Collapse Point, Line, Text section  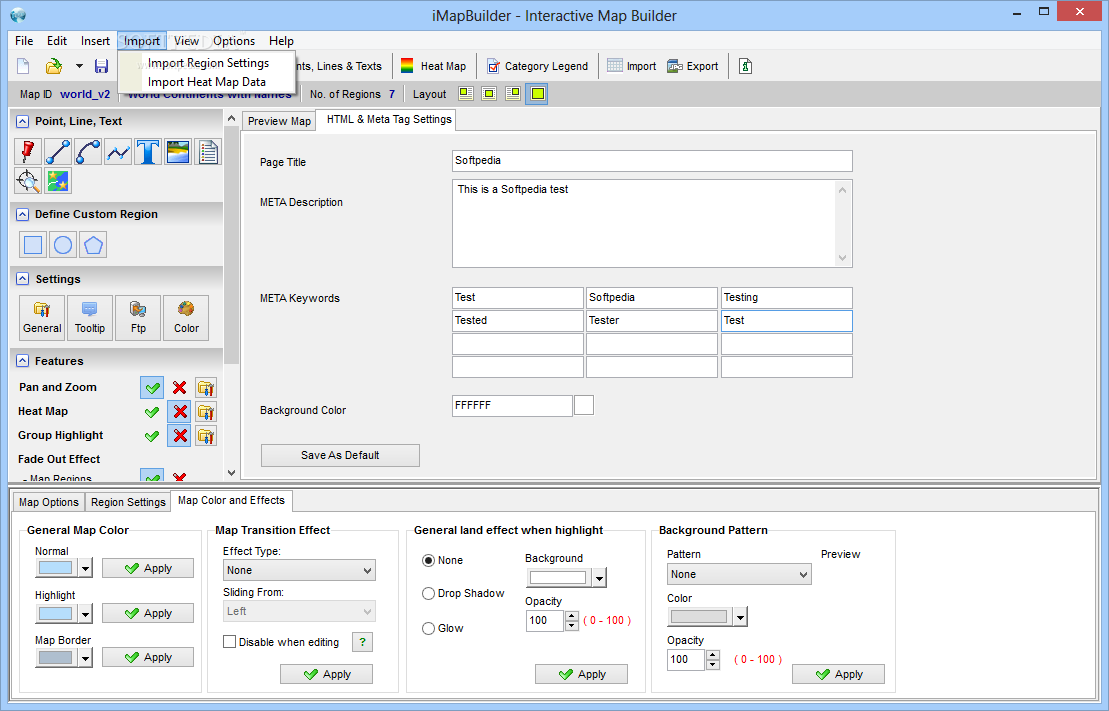pos(23,122)
